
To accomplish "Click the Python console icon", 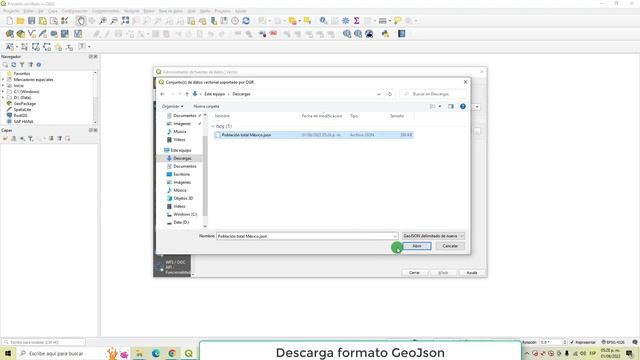I will [x=385, y=34].
